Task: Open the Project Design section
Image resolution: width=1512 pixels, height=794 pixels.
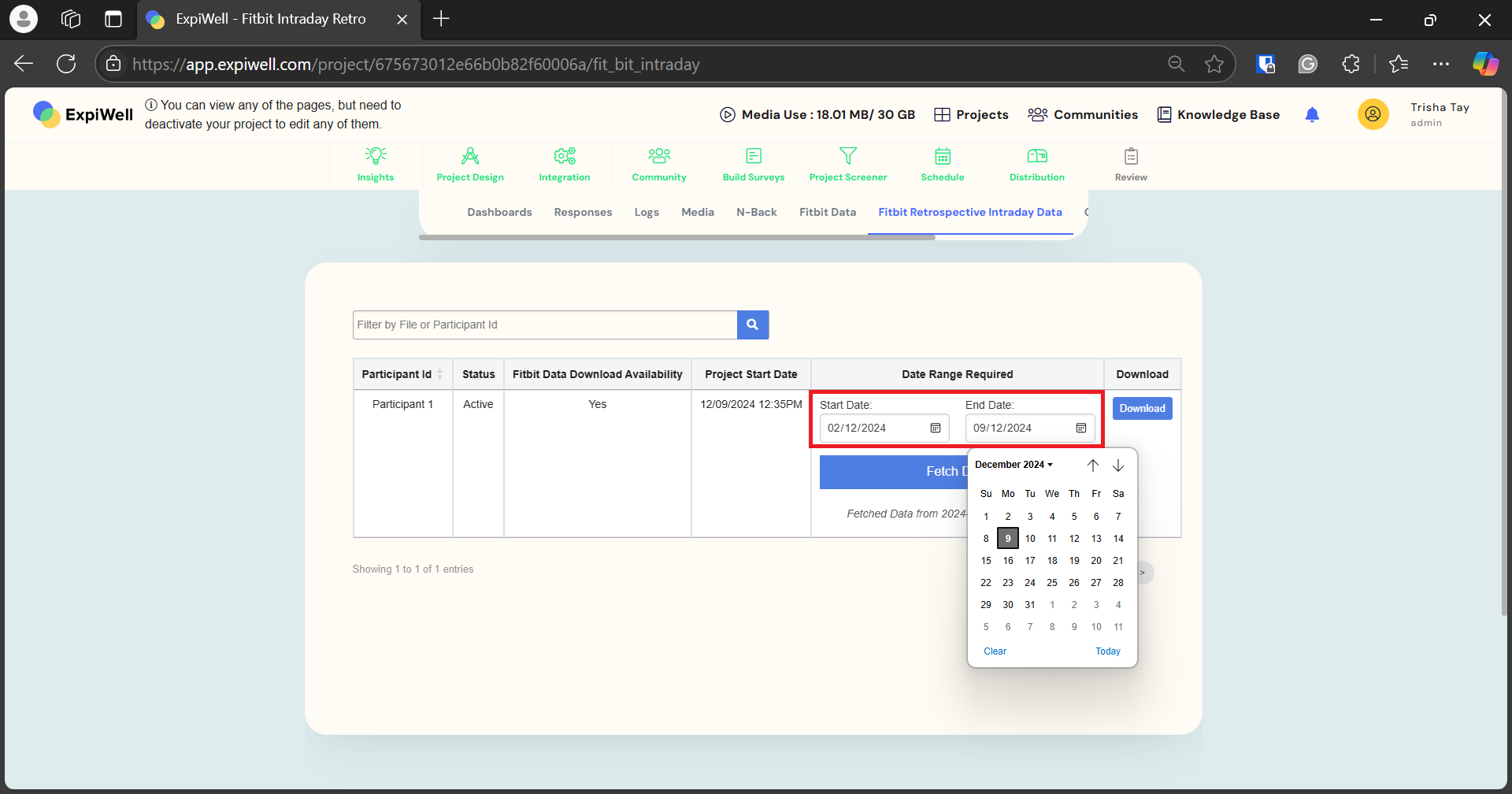Action: pos(470,165)
